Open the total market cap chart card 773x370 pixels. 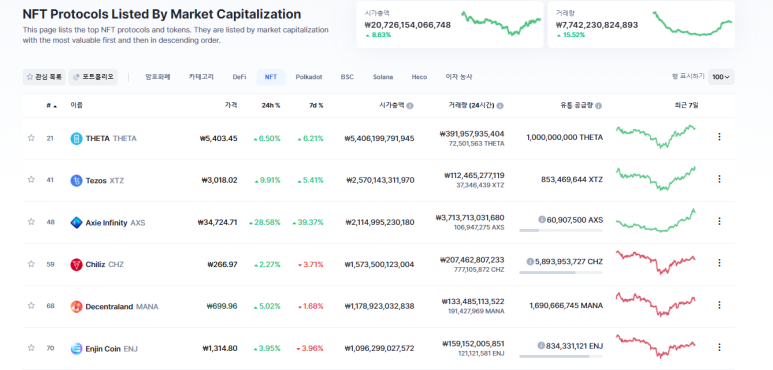[450, 24]
